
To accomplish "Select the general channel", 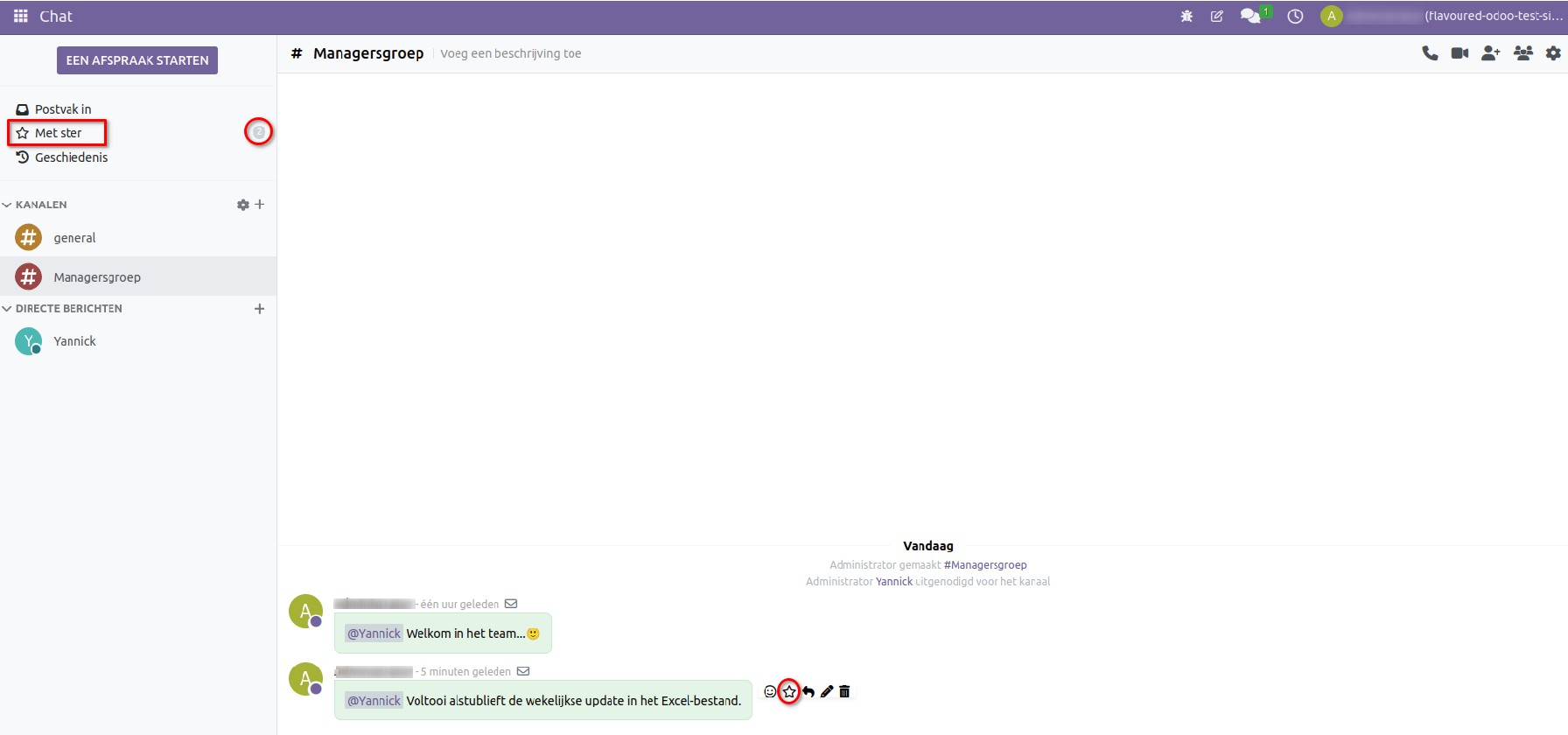I will [138, 237].
